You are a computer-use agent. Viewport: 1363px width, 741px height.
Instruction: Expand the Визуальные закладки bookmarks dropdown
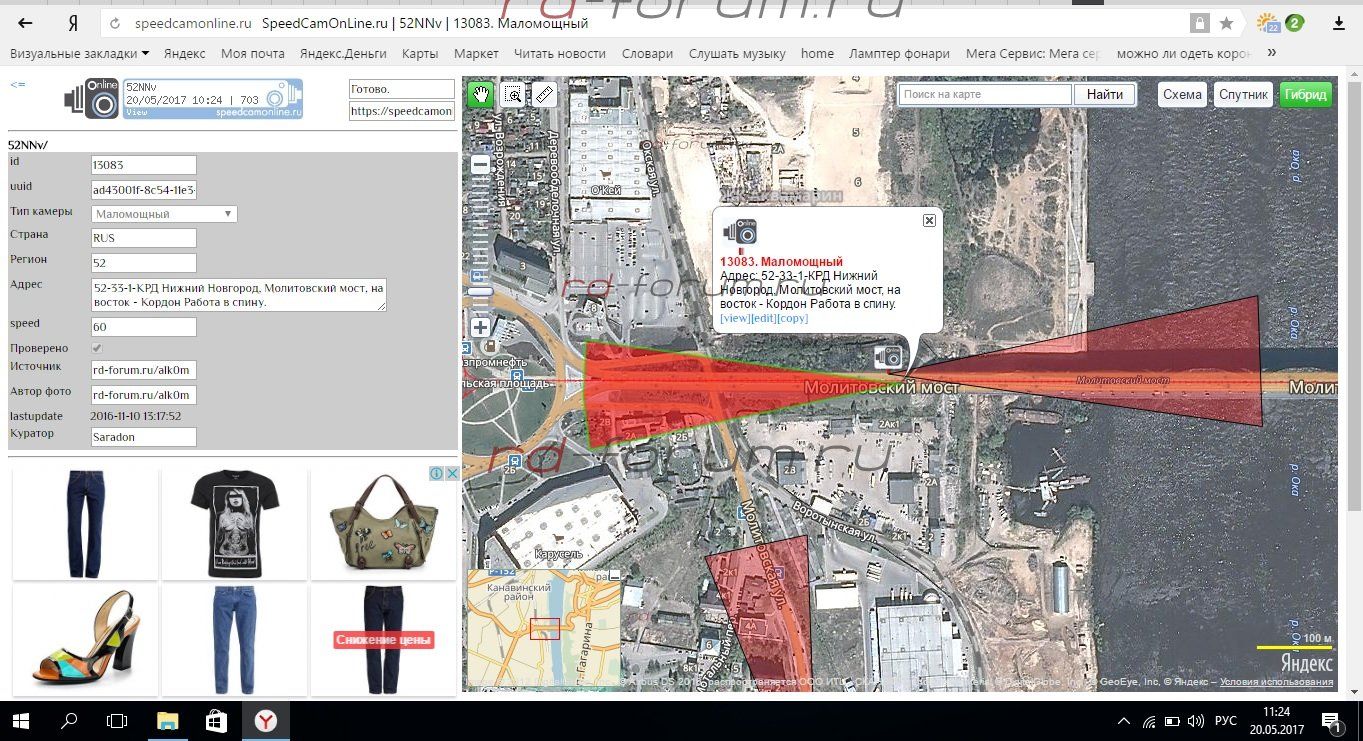click(79, 53)
